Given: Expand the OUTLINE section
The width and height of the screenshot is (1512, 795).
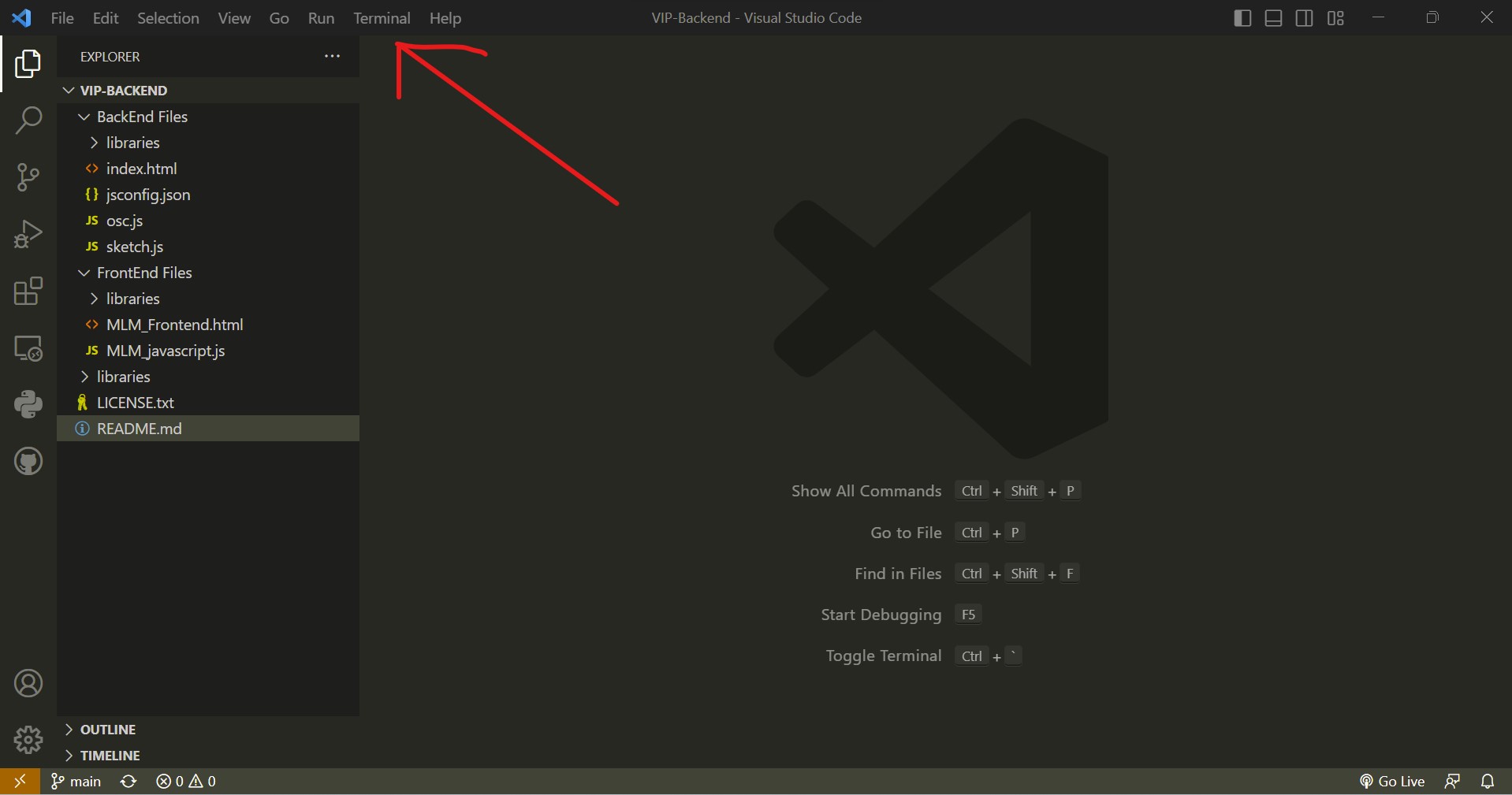Looking at the screenshot, I should 208,730.
